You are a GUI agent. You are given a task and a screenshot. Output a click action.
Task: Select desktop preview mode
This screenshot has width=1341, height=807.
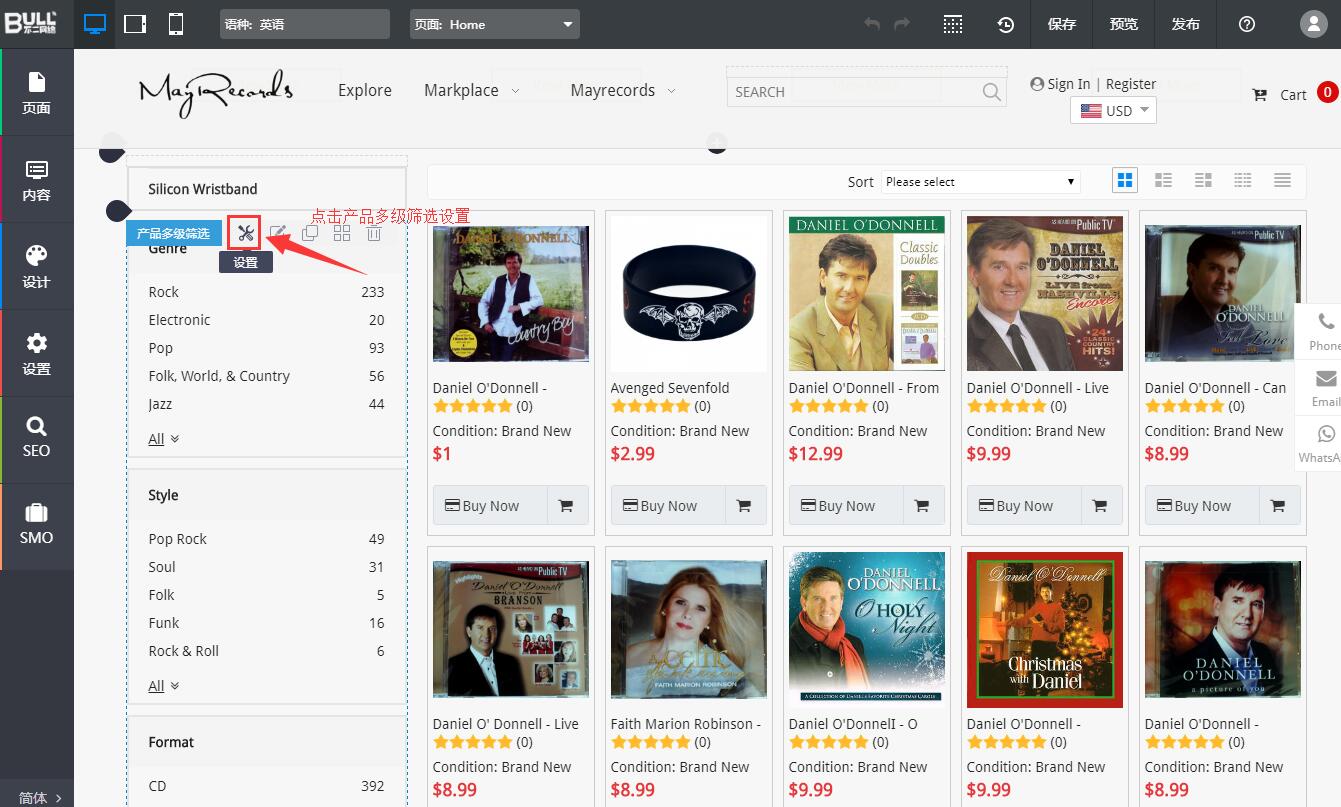[94, 24]
